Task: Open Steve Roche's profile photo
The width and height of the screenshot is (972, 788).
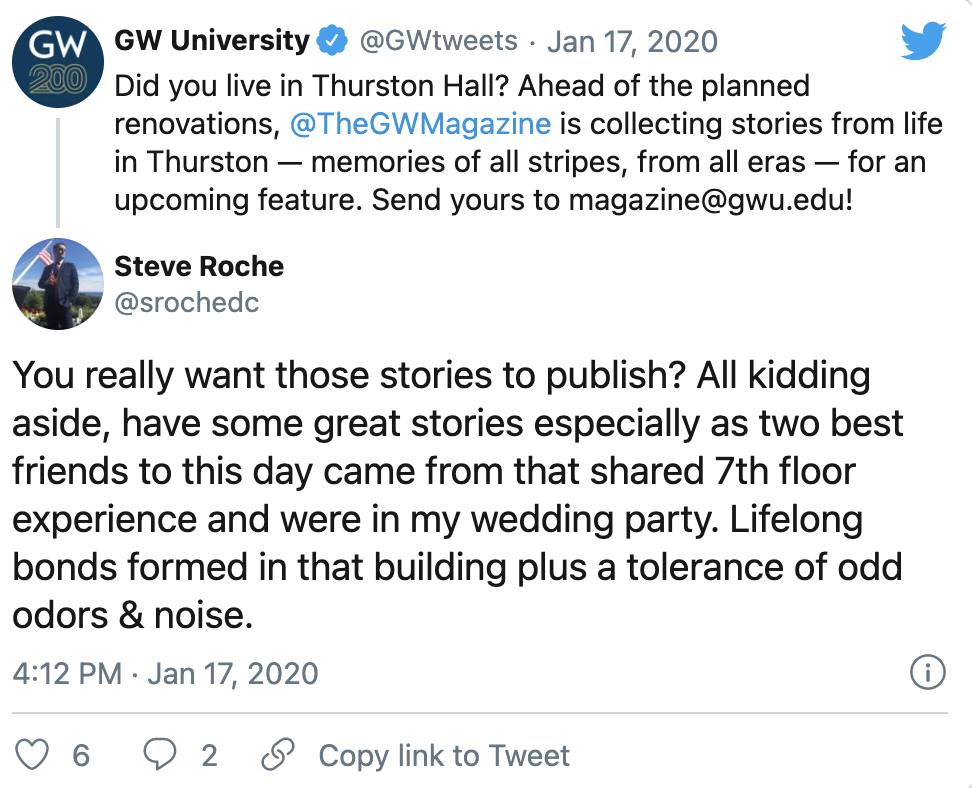Action: pyautogui.click(x=56, y=284)
